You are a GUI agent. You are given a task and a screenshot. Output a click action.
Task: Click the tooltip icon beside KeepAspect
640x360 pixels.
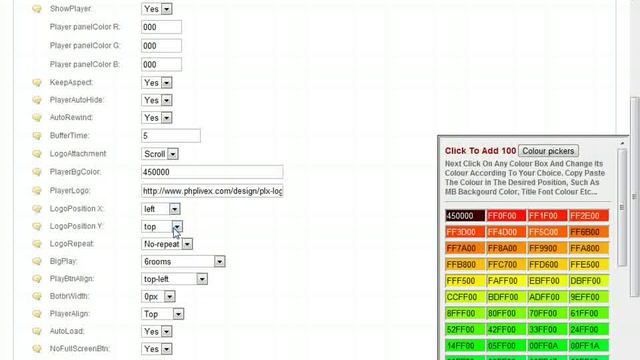tap(37, 82)
